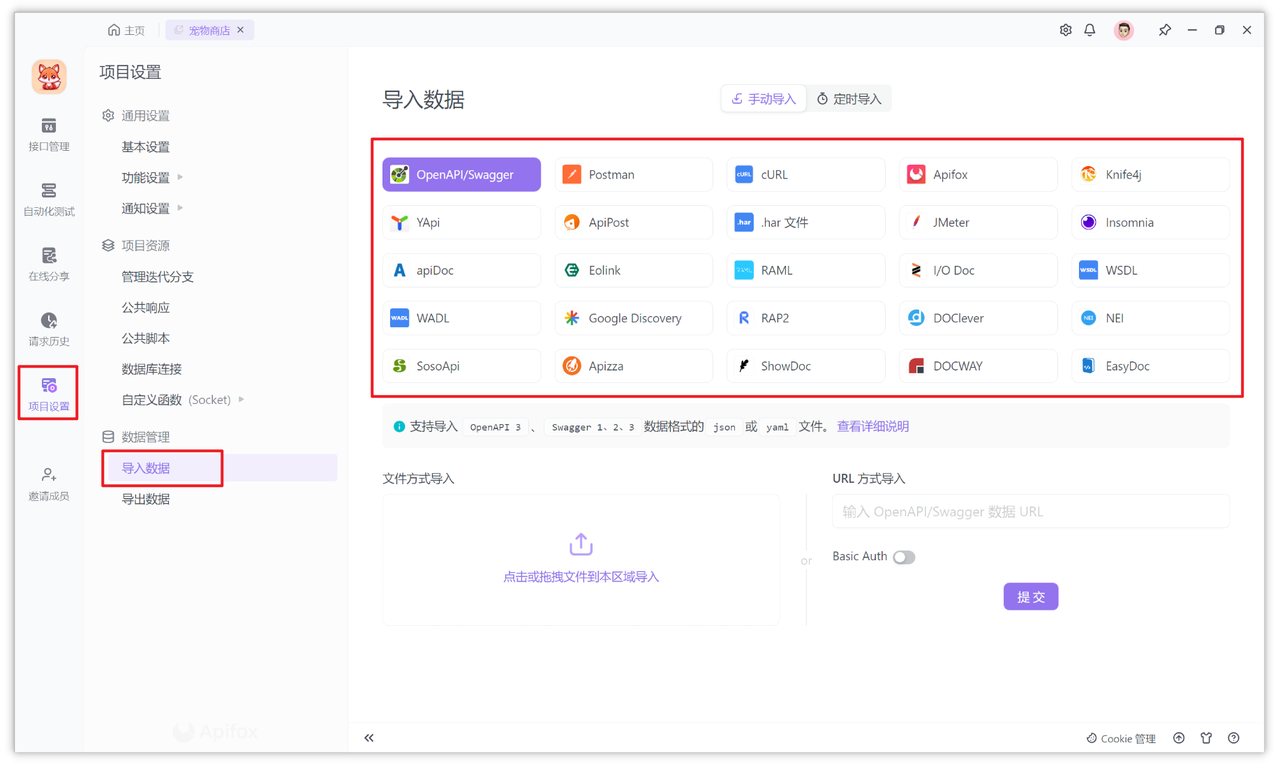Choose RAP2 import format
This screenshot has height=764, width=1280.
click(x=806, y=318)
